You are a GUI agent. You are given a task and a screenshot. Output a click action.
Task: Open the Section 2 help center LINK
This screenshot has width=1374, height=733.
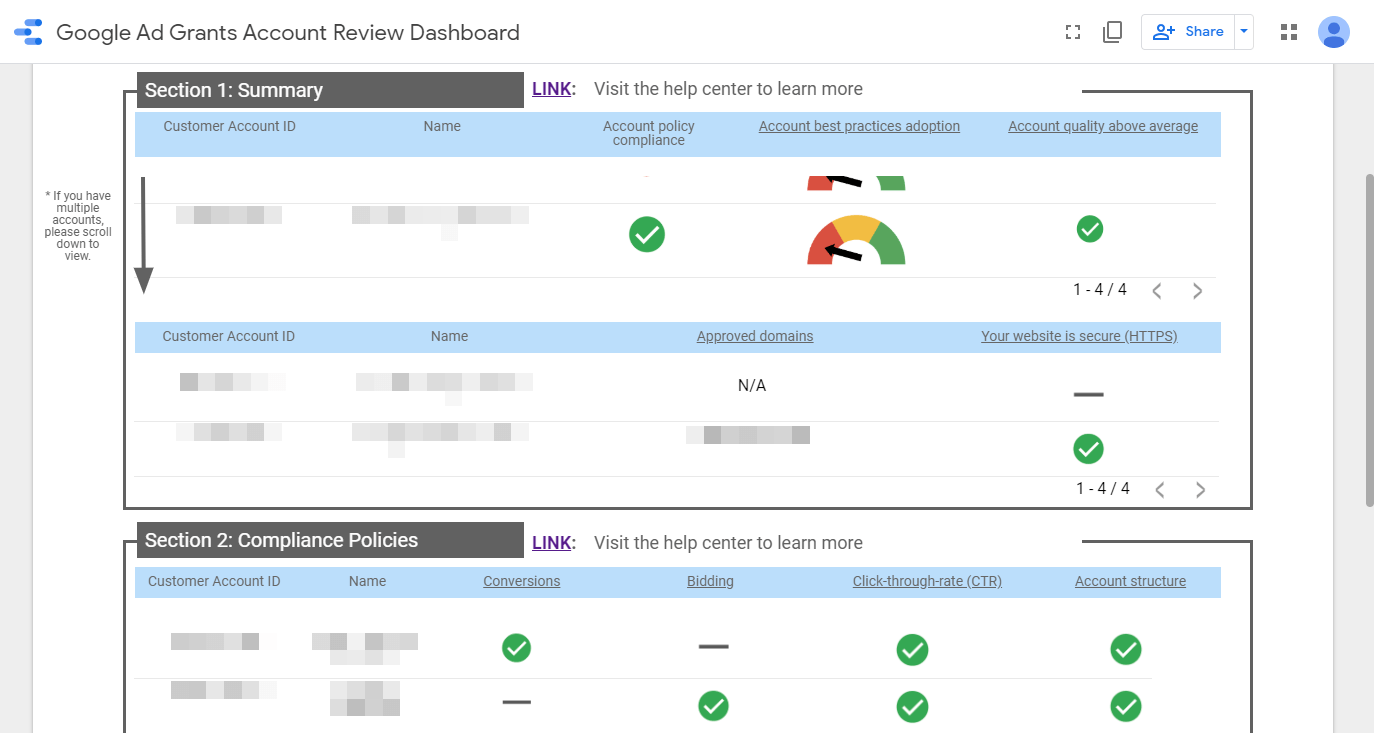tap(551, 543)
